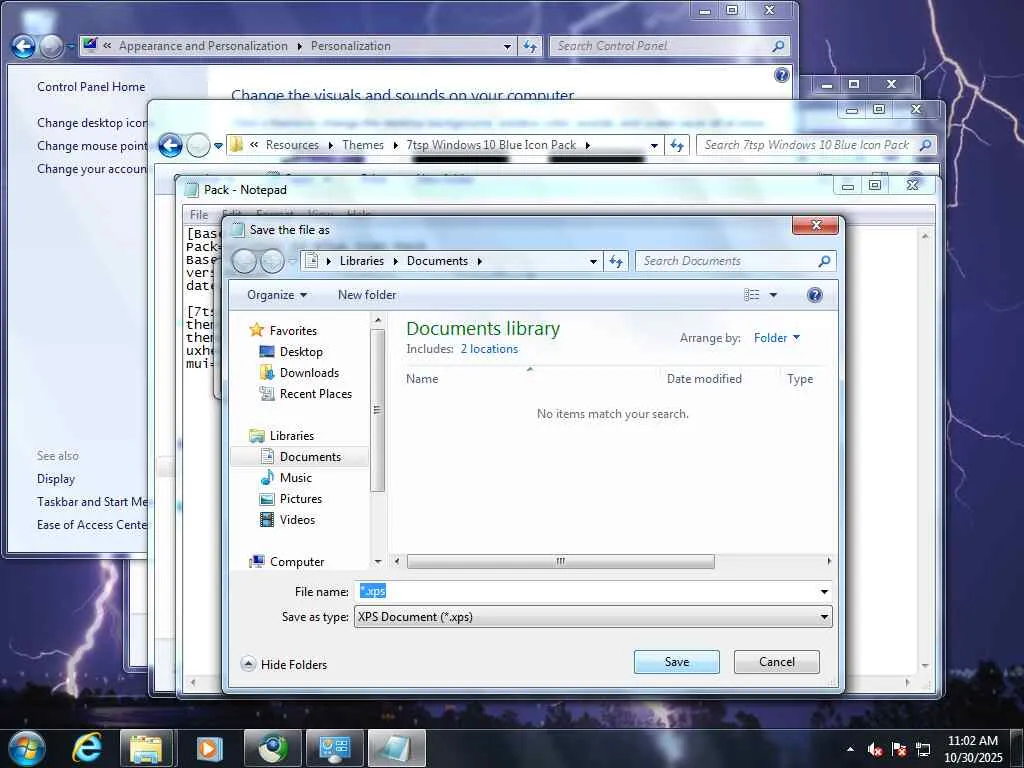Select Recent Places under Favorites
The image size is (1024, 768).
315,393
